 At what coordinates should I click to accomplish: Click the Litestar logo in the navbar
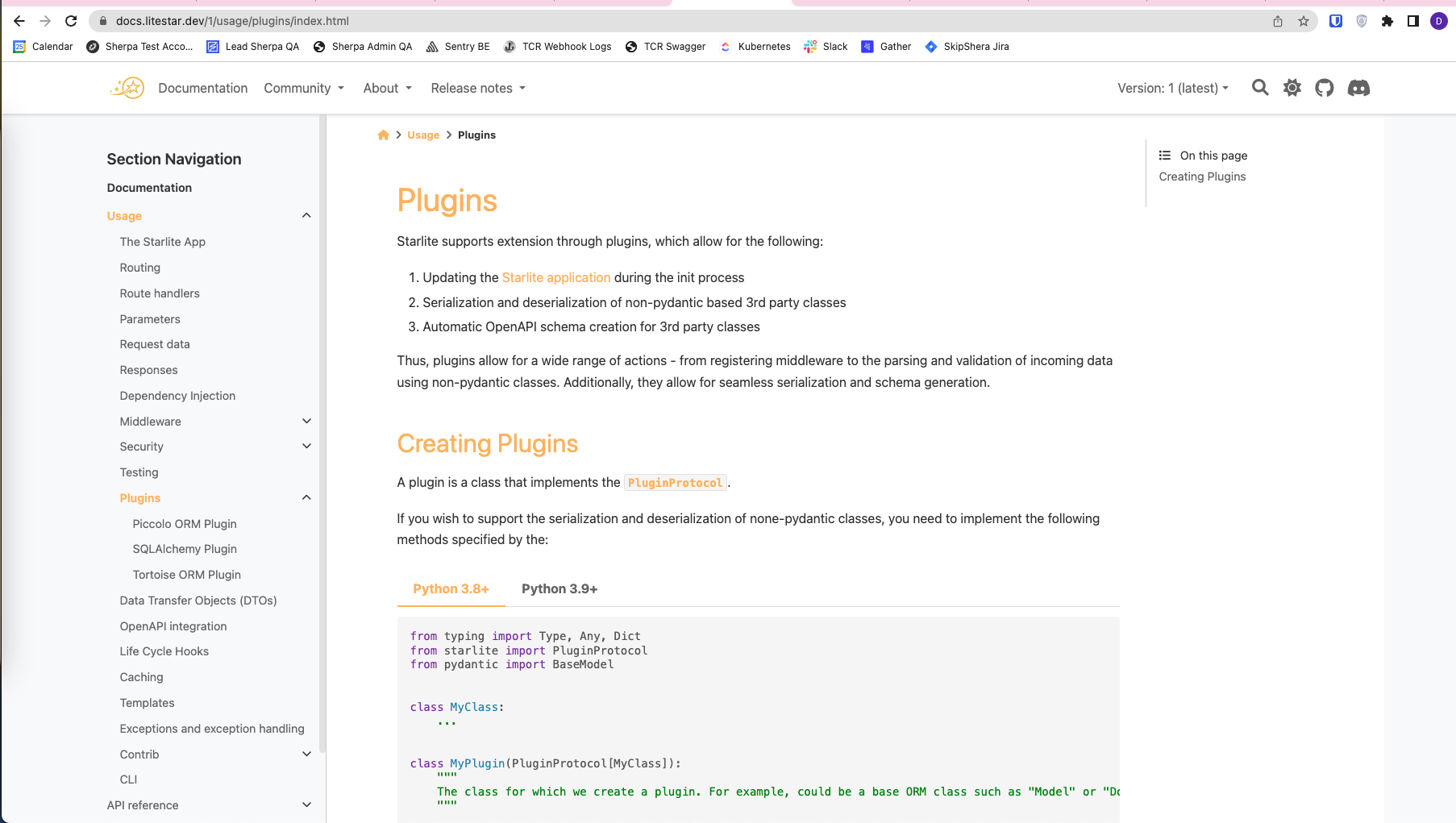pos(126,87)
